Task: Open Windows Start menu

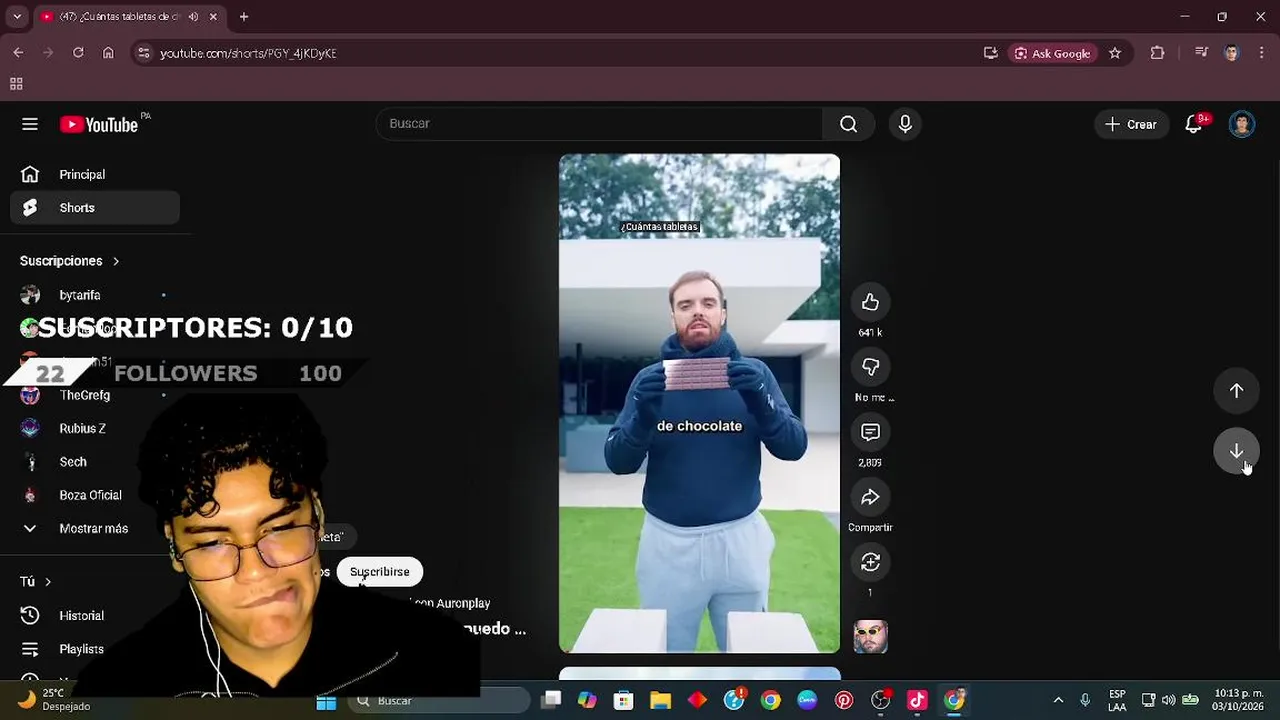Action: [x=326, y=701]
